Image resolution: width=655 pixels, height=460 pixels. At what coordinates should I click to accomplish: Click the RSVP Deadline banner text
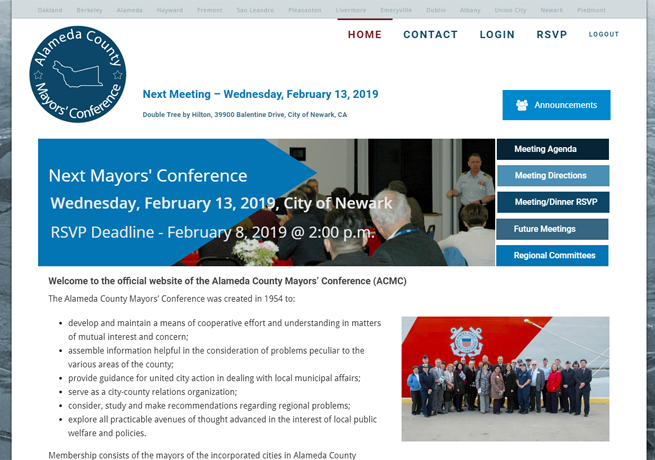(x=212, y=232)
